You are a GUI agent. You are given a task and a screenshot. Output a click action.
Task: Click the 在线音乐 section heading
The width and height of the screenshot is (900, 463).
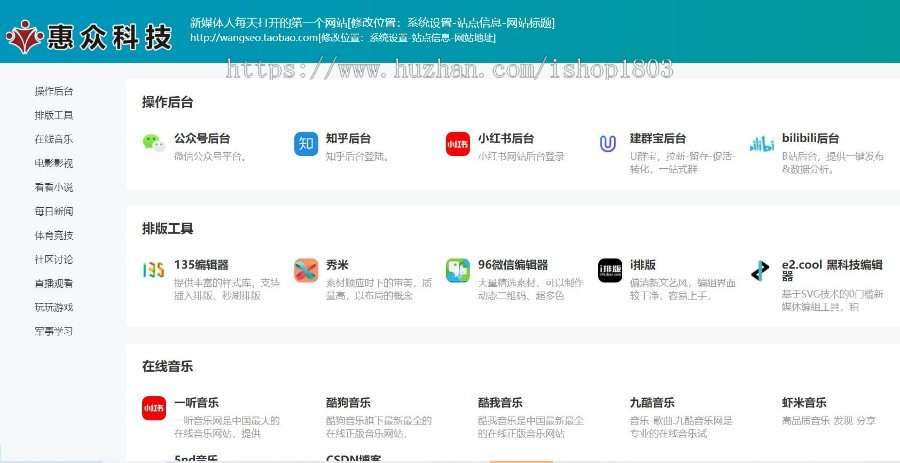168,367
